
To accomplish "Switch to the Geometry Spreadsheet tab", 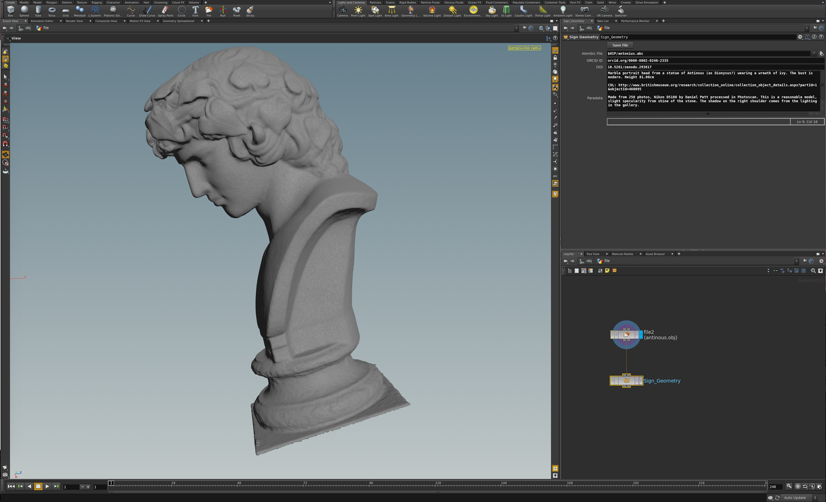I will click(179, 21).
